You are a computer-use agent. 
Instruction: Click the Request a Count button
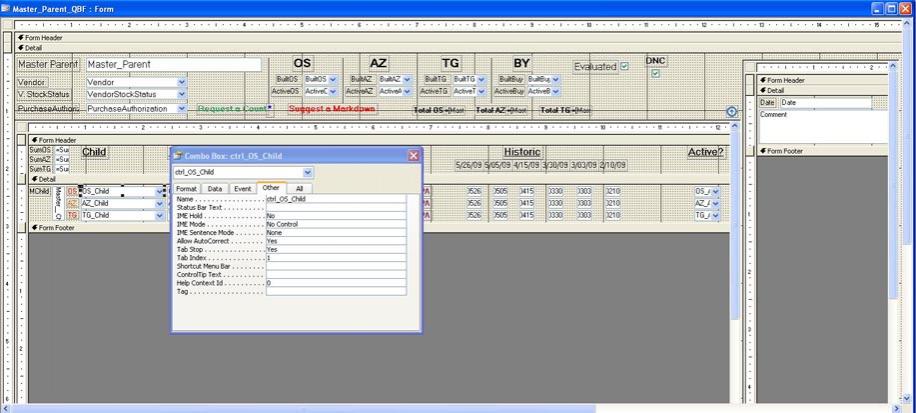click(233, 109)
